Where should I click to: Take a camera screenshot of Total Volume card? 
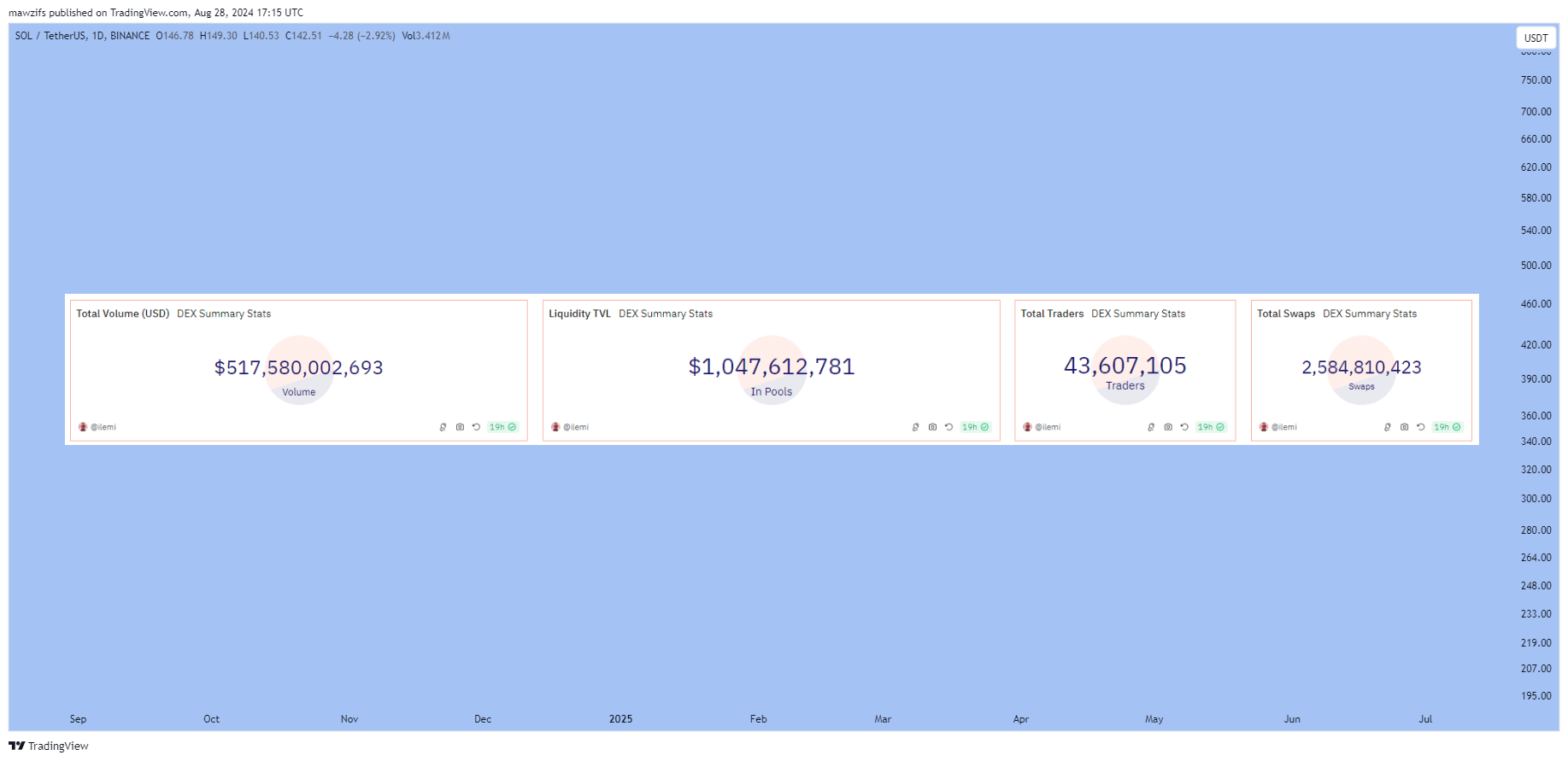460,427
